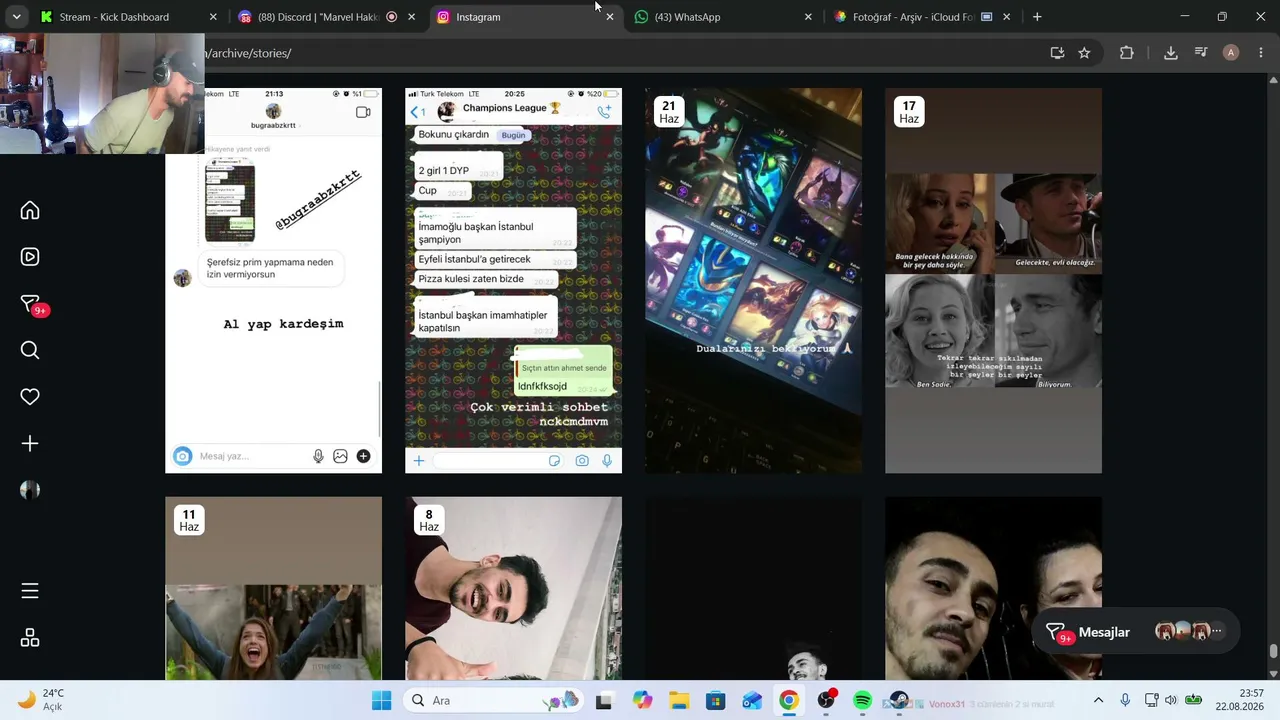
Task: Open Reels from the Instagram sidebar
Action: click(30, 257)
